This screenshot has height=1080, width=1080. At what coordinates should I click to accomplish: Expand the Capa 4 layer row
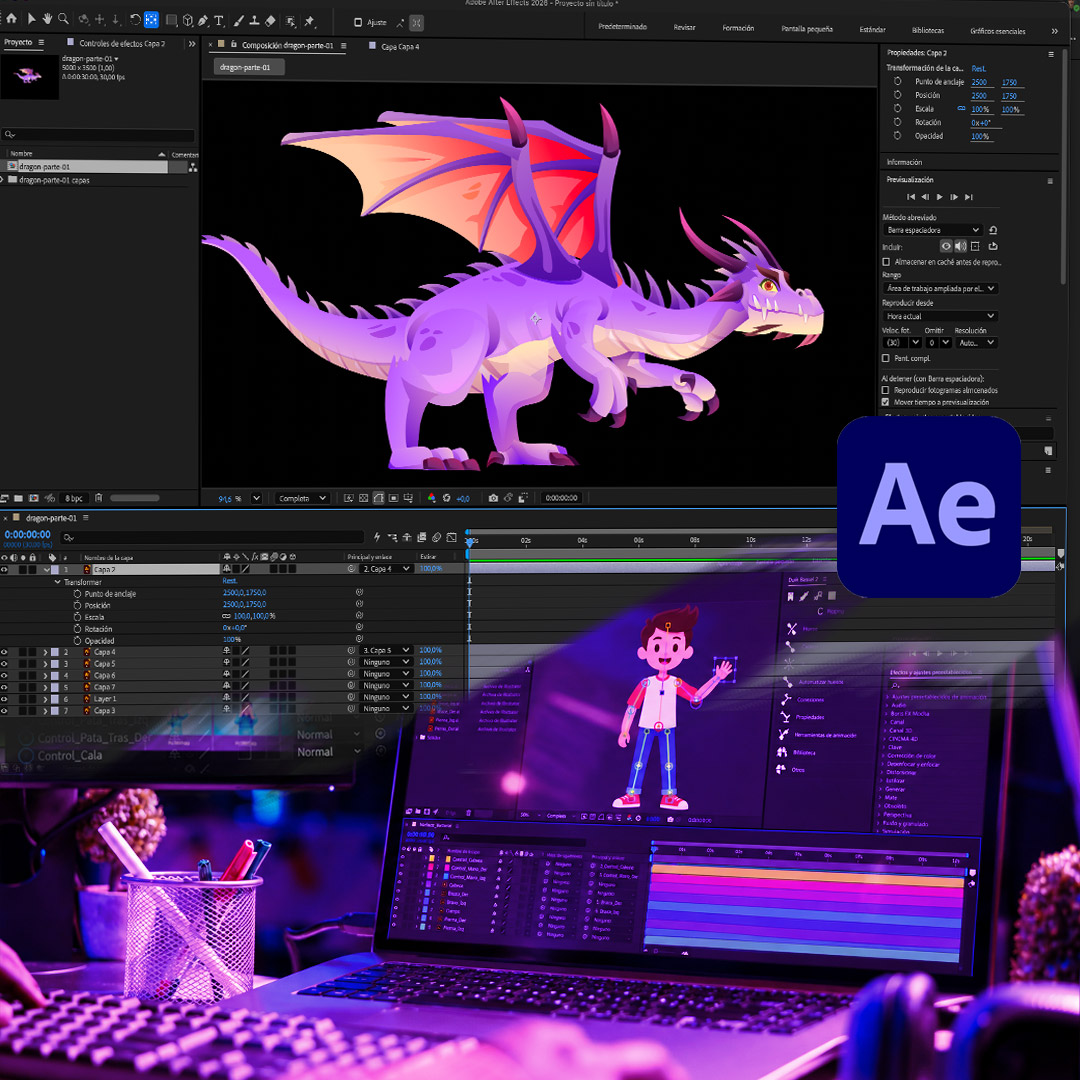(45, 652)
